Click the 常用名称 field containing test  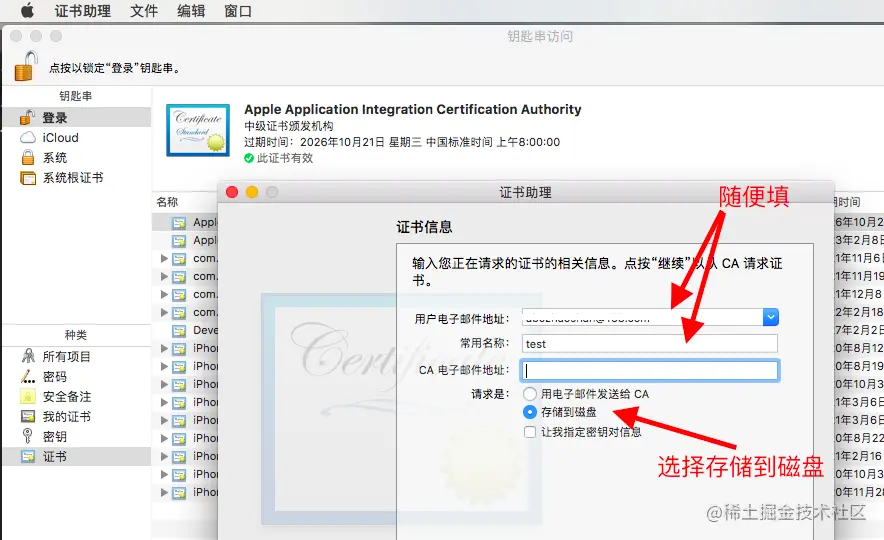650,344
